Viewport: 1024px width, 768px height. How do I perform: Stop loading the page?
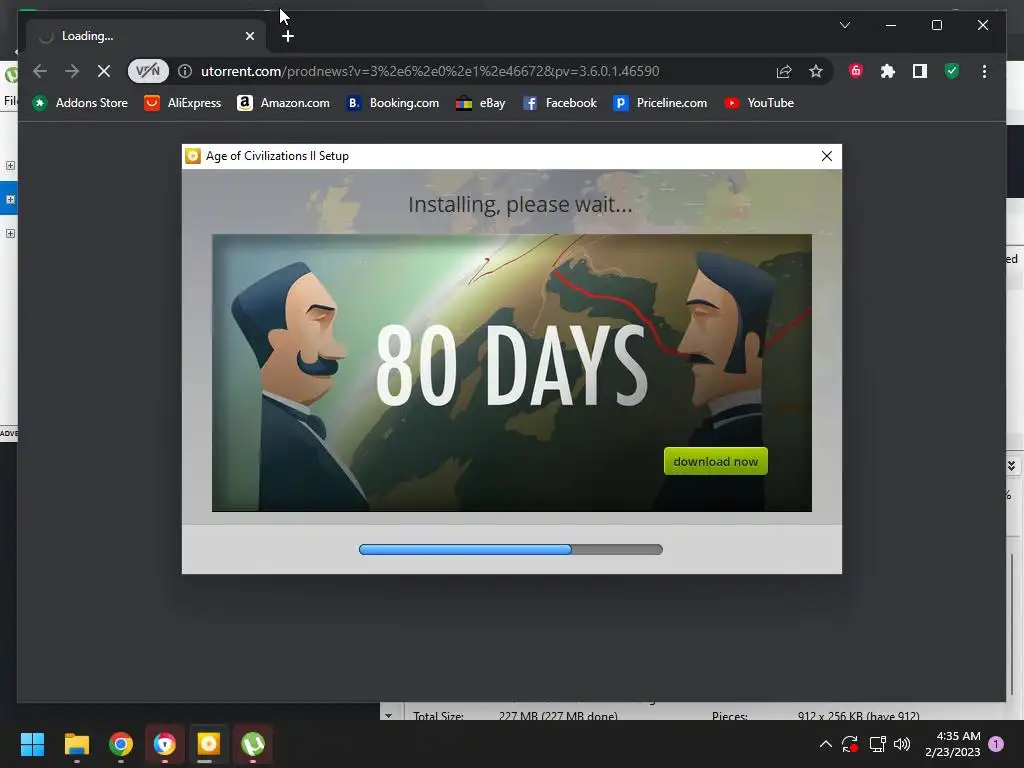click(x=104, y=71)
